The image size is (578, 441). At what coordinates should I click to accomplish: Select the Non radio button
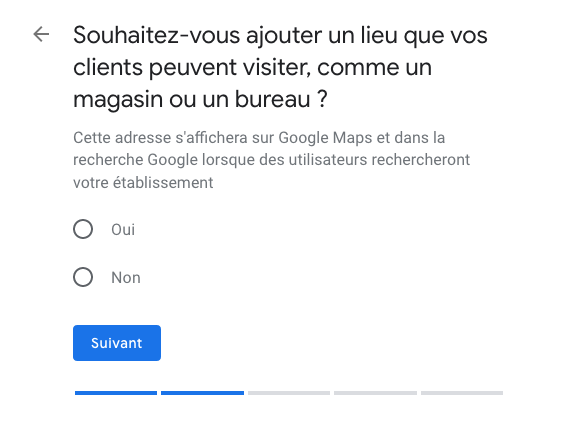(83, 277)
